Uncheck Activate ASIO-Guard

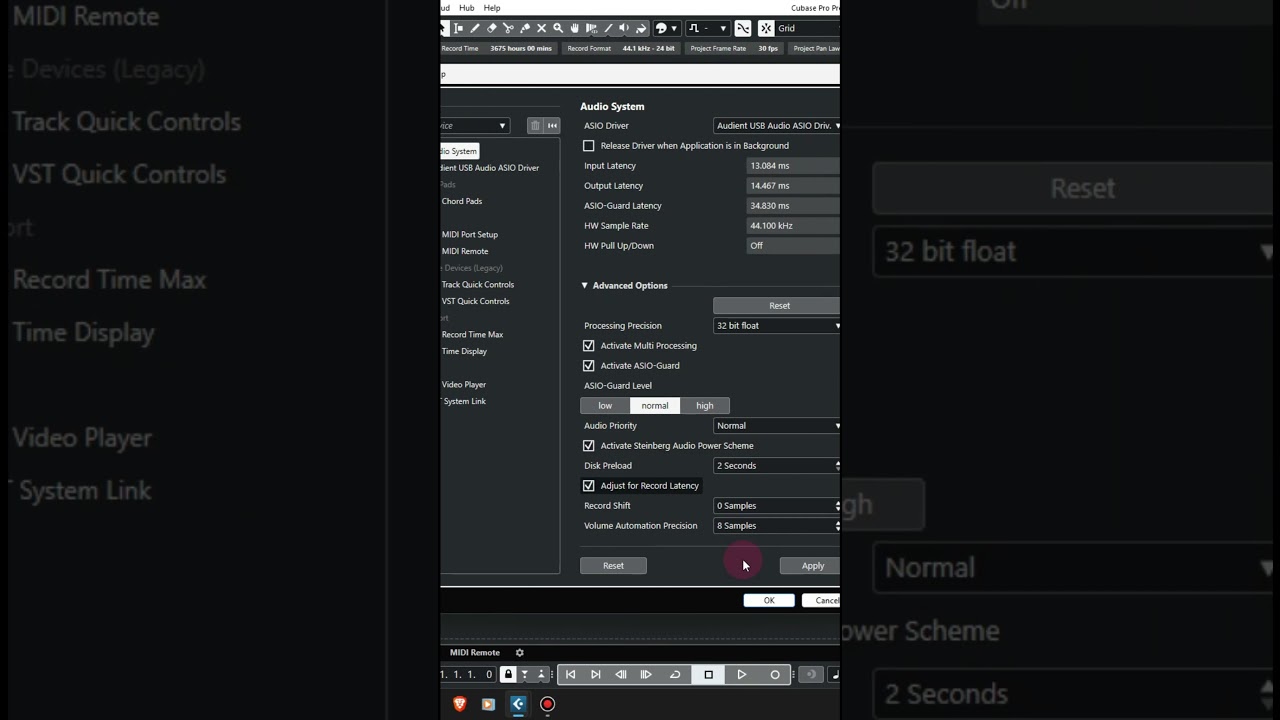click(x=589, y=366)
